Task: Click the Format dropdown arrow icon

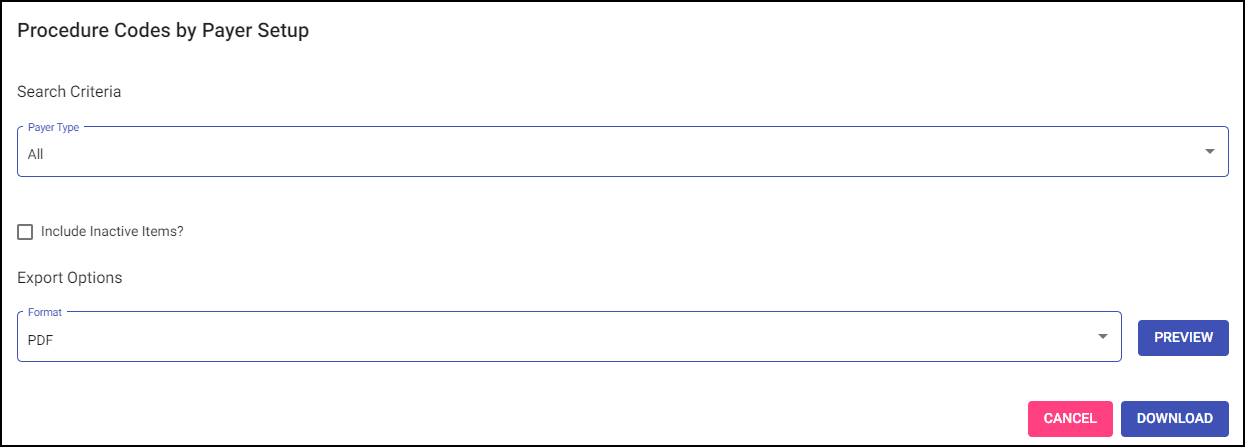Action: (x=1103, y=336)
